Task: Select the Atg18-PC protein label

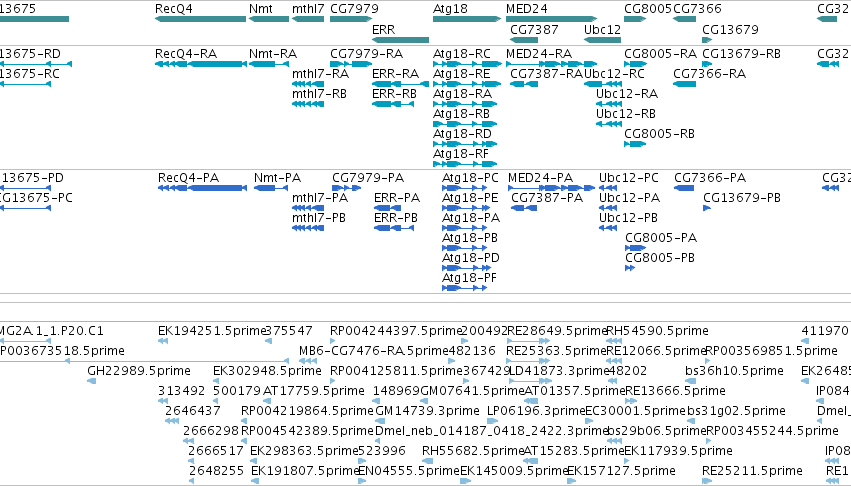Action: coord(471,178)
